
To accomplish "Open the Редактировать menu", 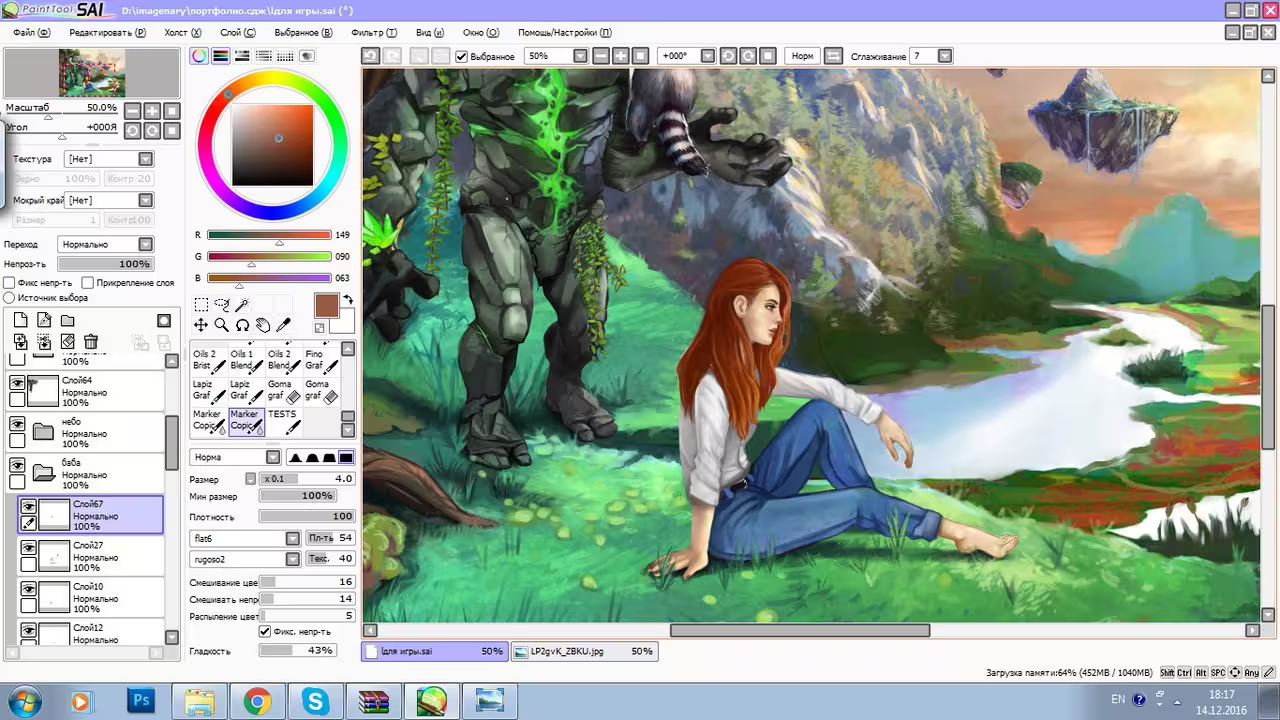I will (x=107, y=32).
